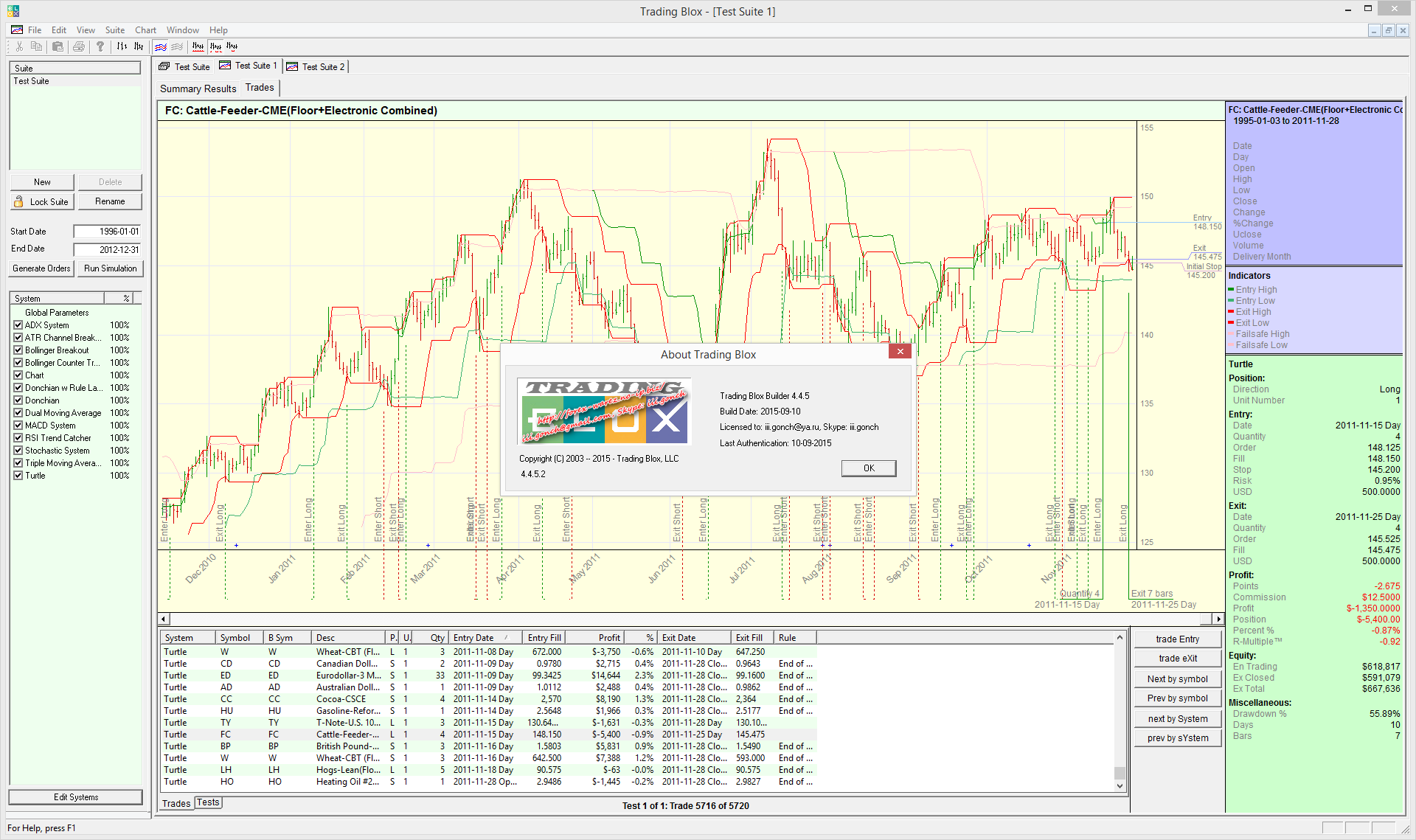Click the Copy toolbar icon
Image resolution: width=1416 pixels, height=840 pixels.
(36, 46)
